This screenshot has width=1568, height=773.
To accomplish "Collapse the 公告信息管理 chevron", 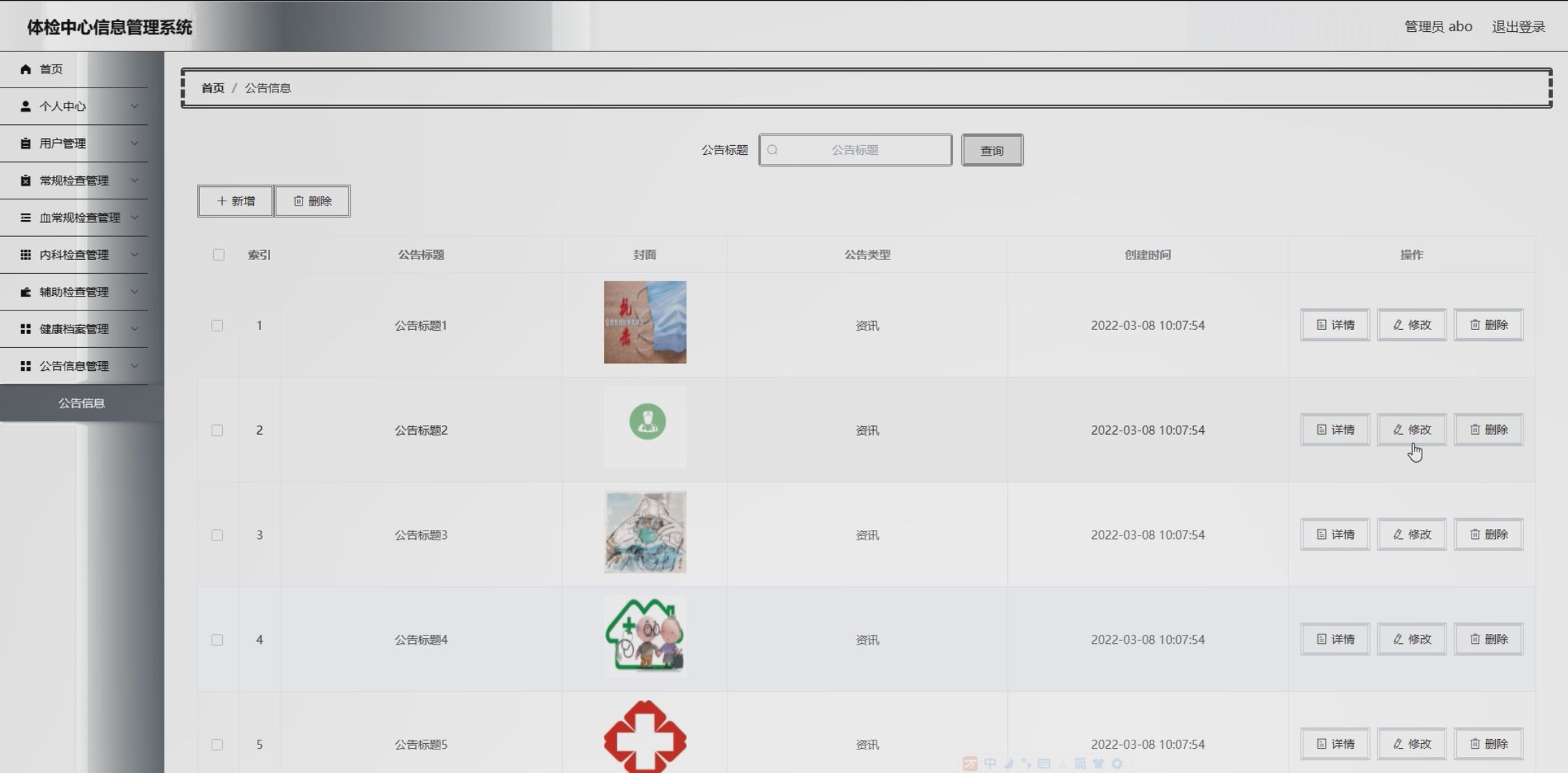I will pyautogui.click(x=135, y=366).
